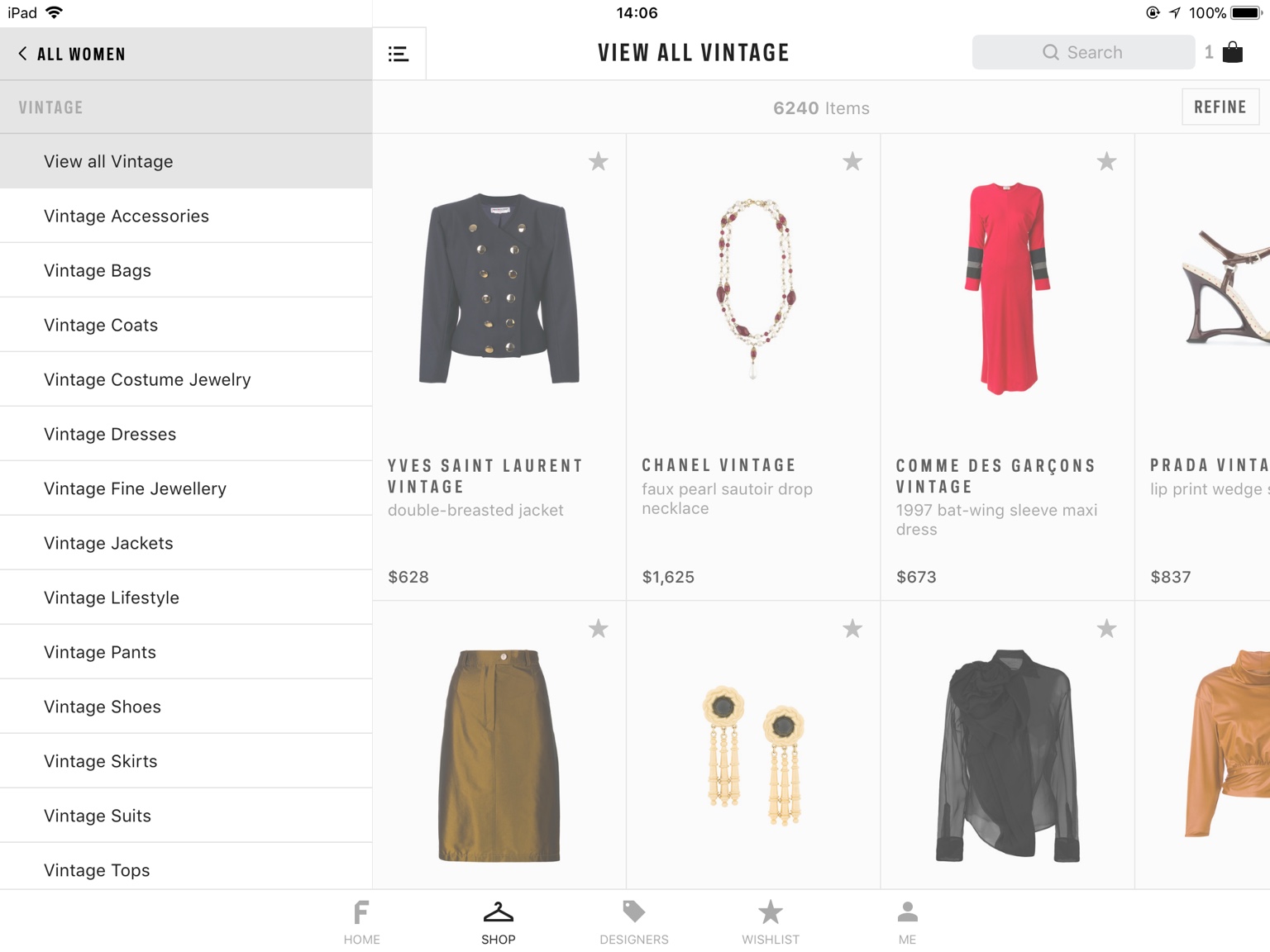The height and width of the screenshot is (952, 1270).
Task: Toggle the category list menu icon
Action: click(x=399, y=54)
